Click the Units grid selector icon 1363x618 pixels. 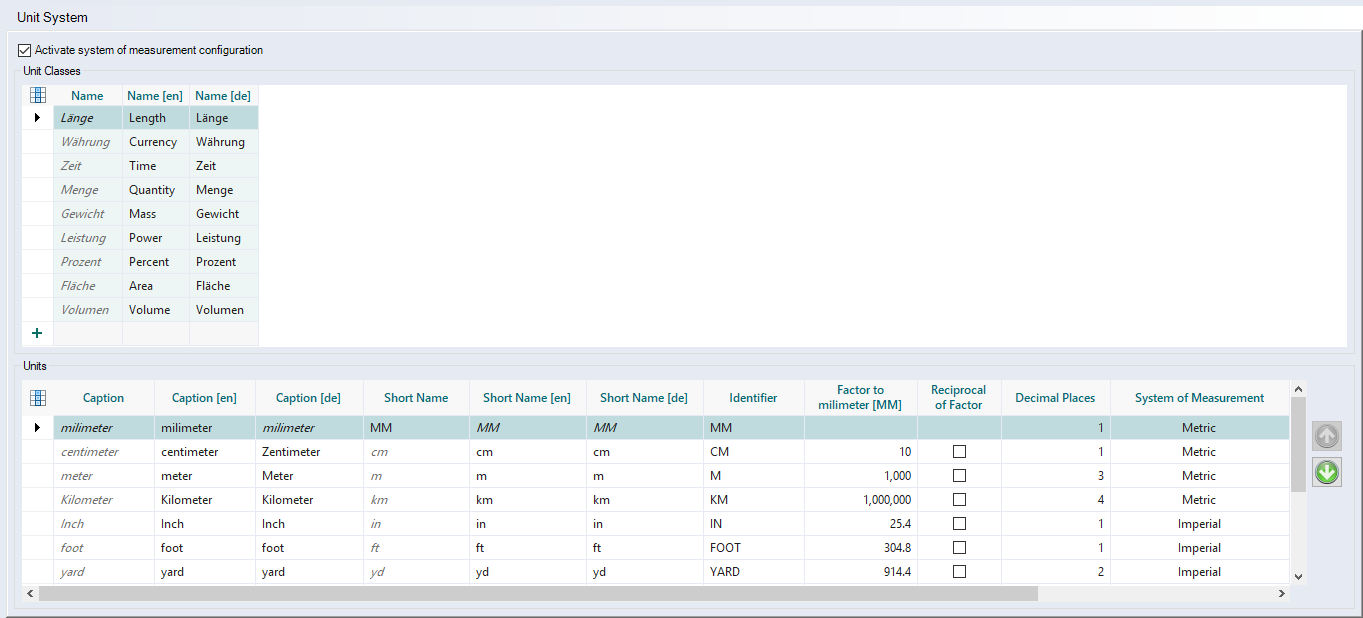[x=38, y=398]
